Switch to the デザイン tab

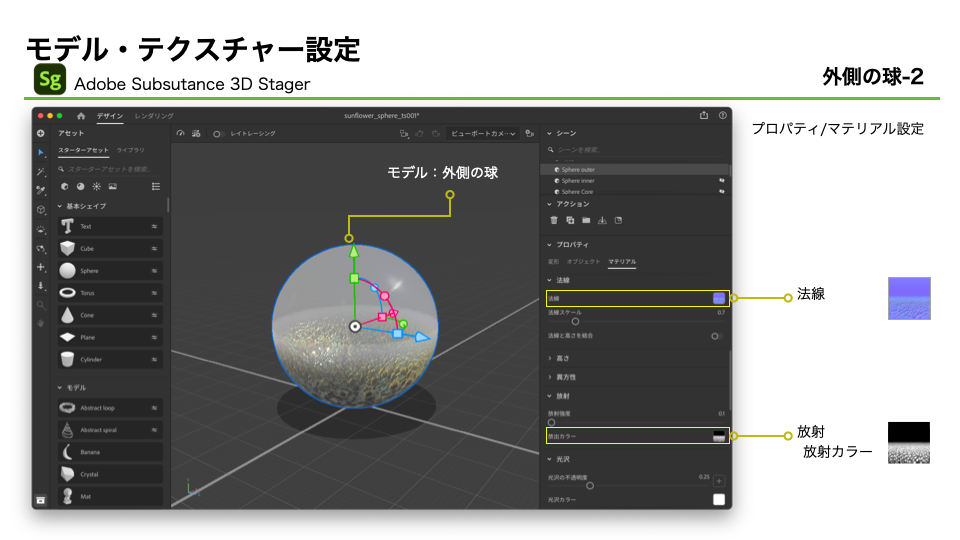click(x=110, y=116)
